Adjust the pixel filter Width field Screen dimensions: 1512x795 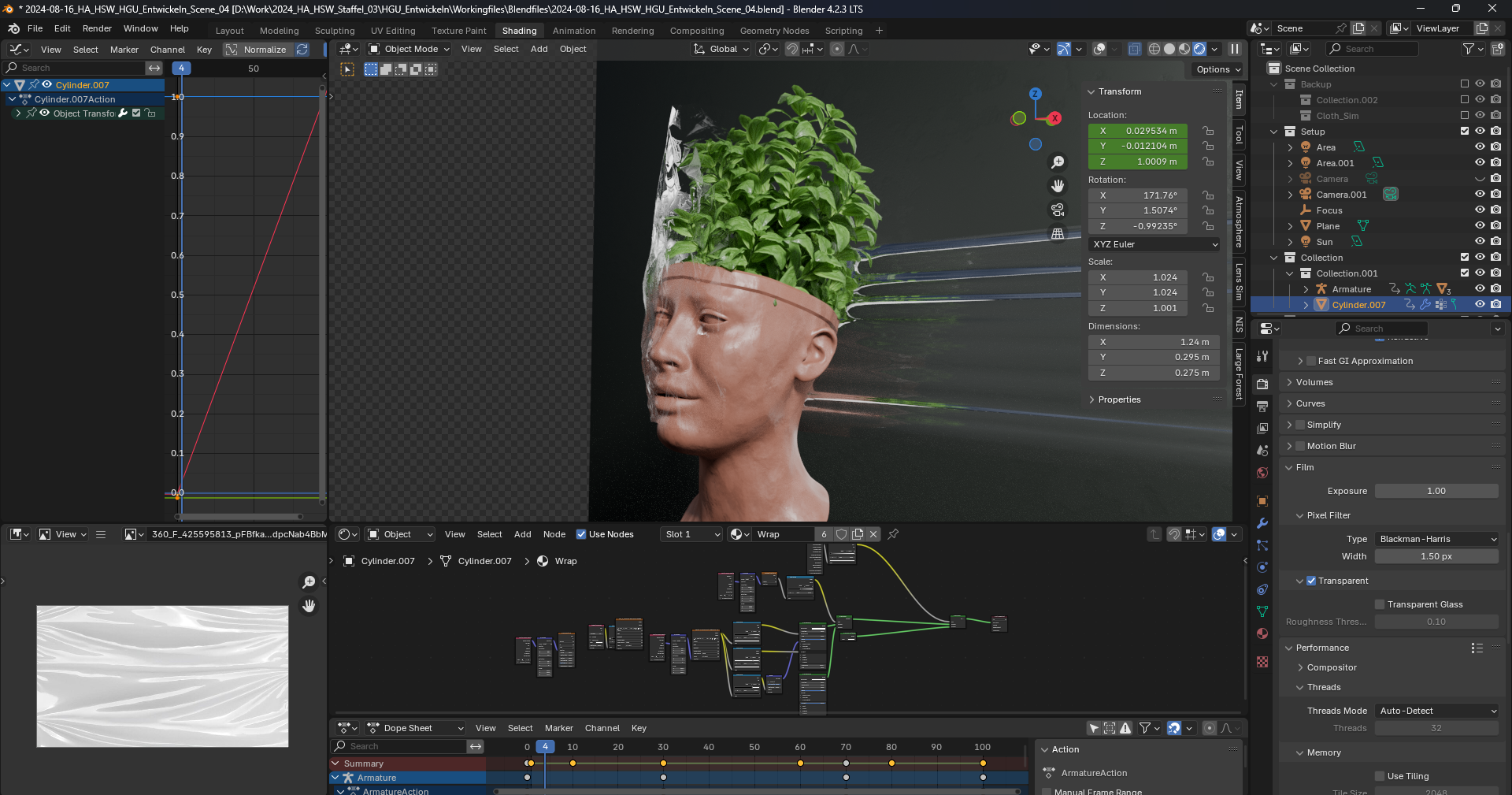1436,556
